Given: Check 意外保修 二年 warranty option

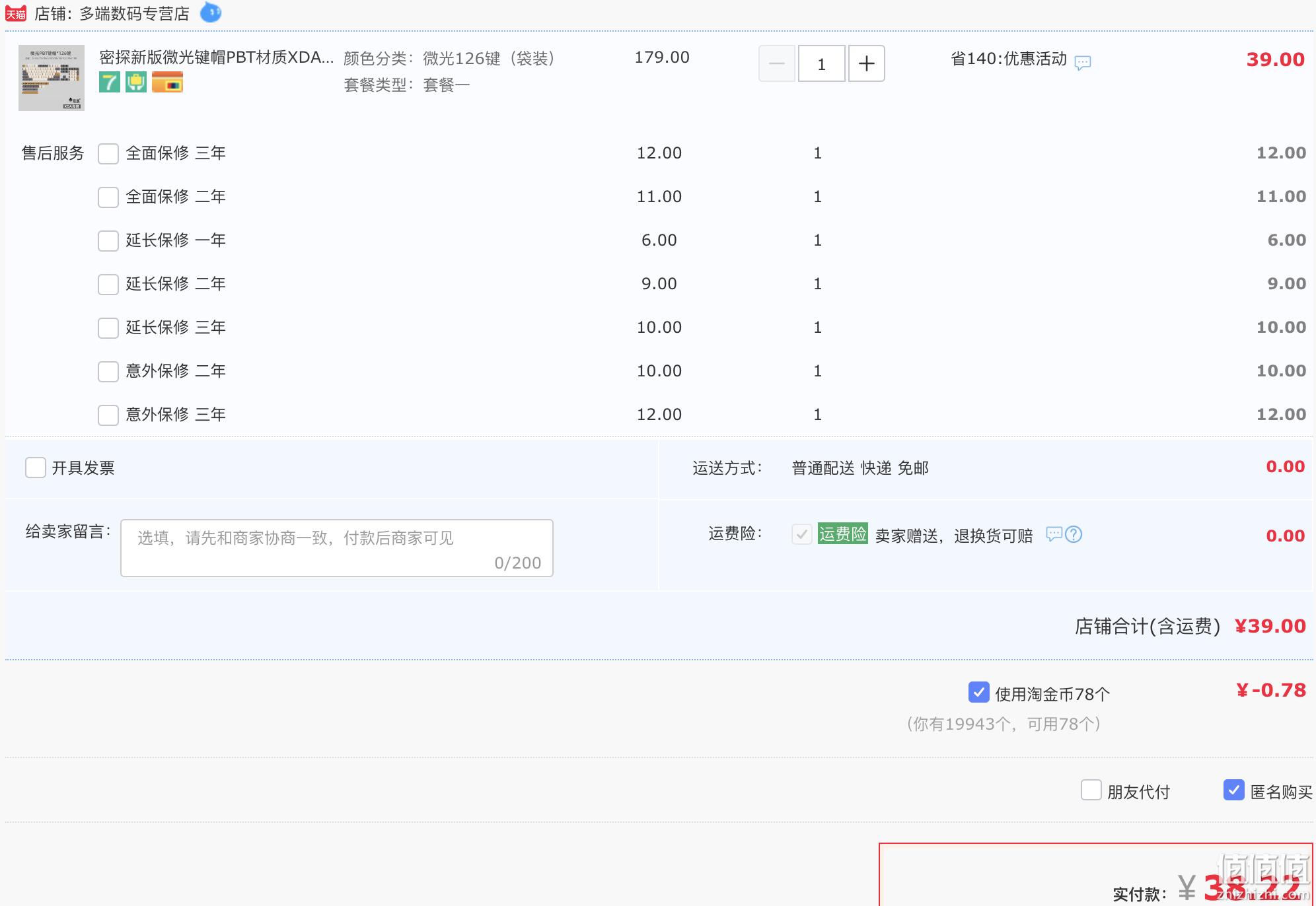Looking at the screenshot, I should click(x=108, y=372).
